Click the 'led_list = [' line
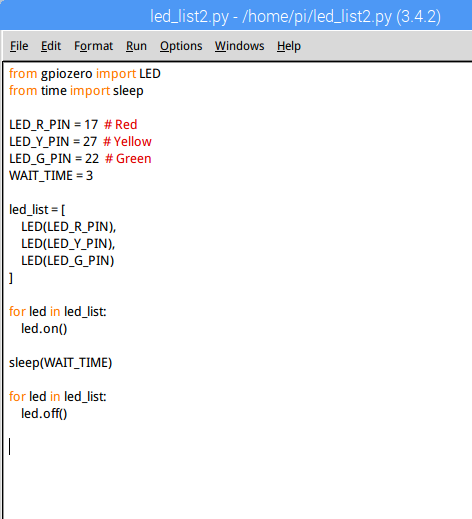The height and width of the screenshot is (519, 472). [x=37, y=210]
